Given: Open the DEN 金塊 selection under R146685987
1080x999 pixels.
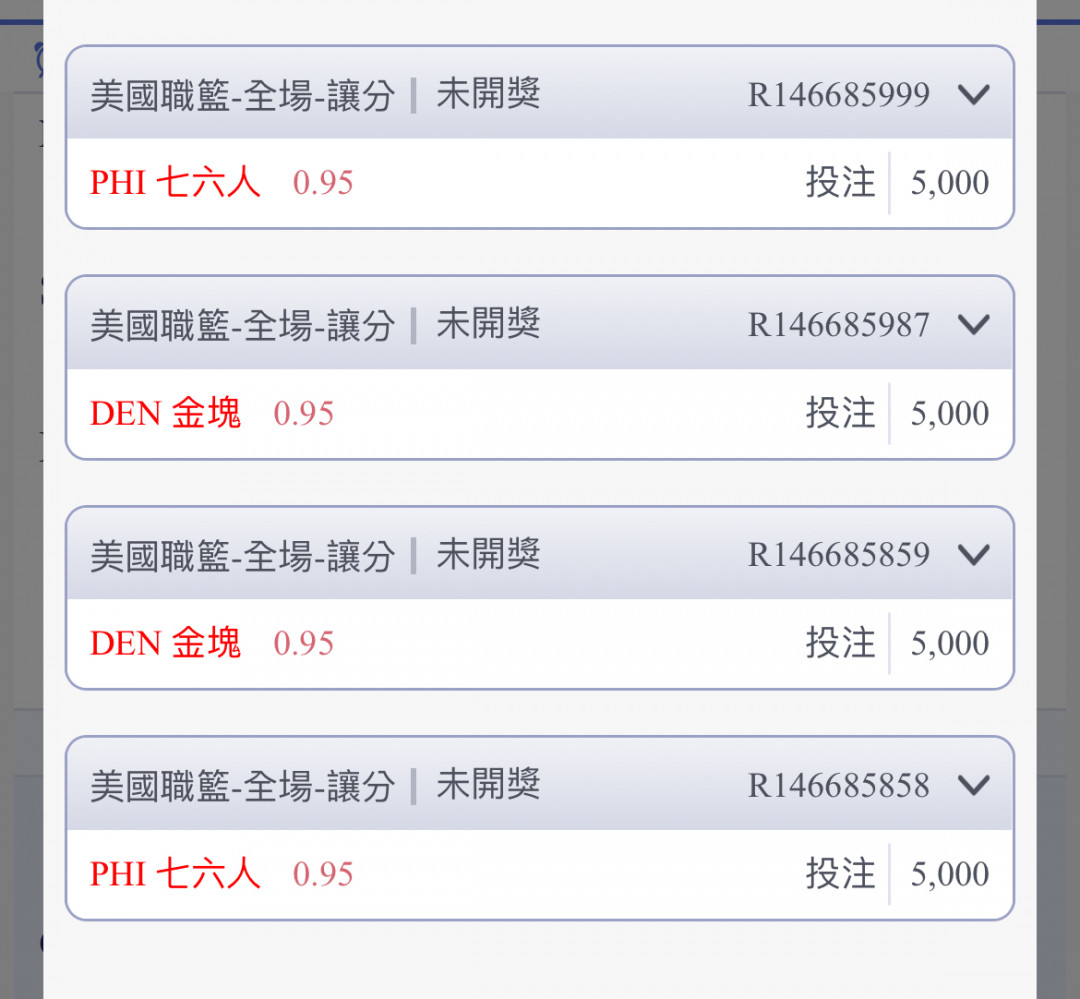Looking at the screenshot, I should (165, 413).
